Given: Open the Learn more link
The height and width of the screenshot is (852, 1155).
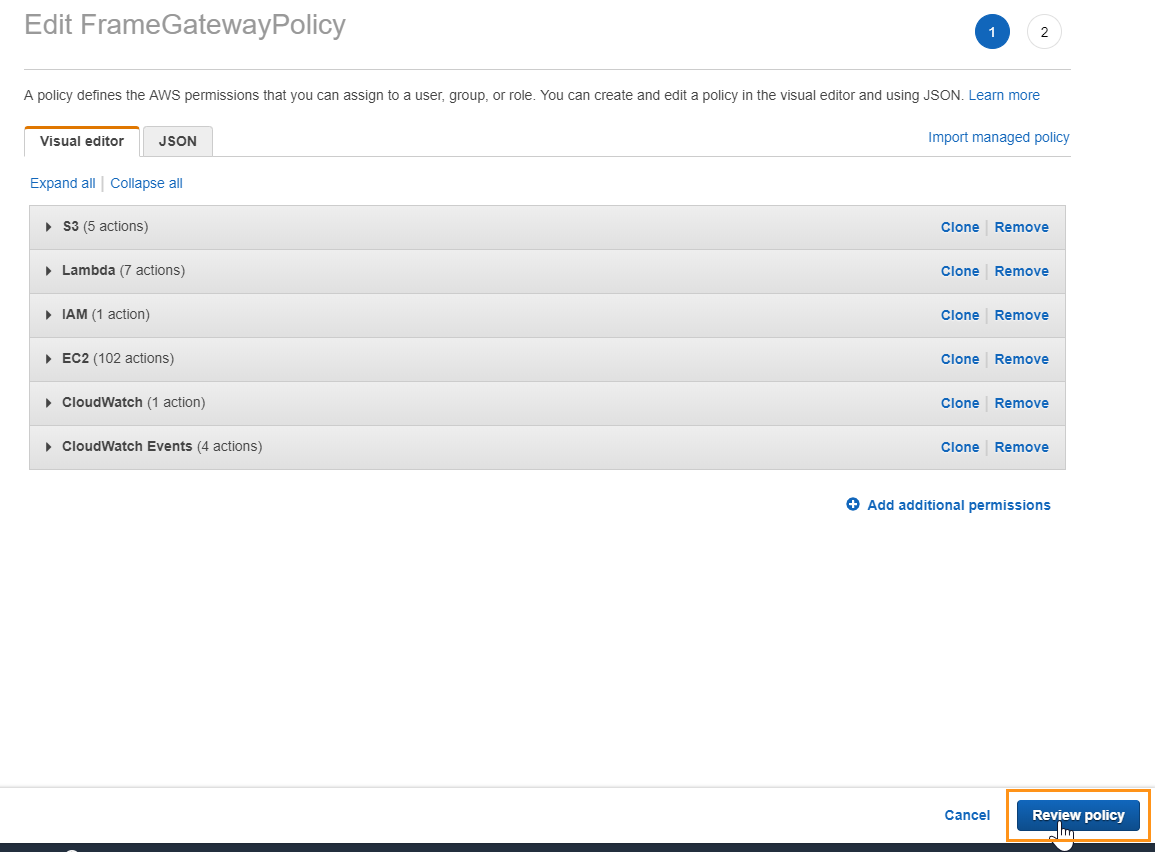Looking at the screenshot, I should coord(1003,95).
